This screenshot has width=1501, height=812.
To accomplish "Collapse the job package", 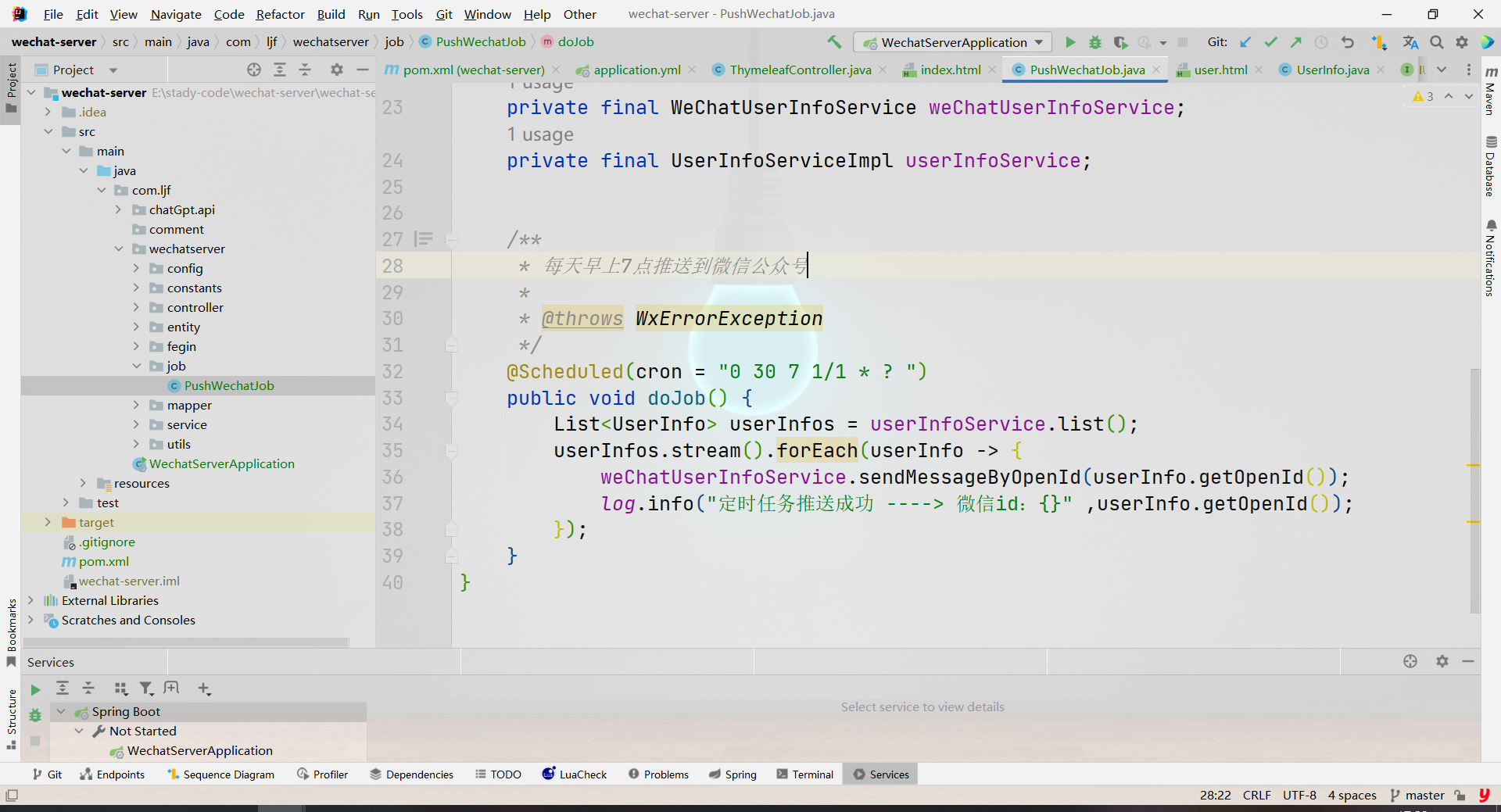I will 136,366.
